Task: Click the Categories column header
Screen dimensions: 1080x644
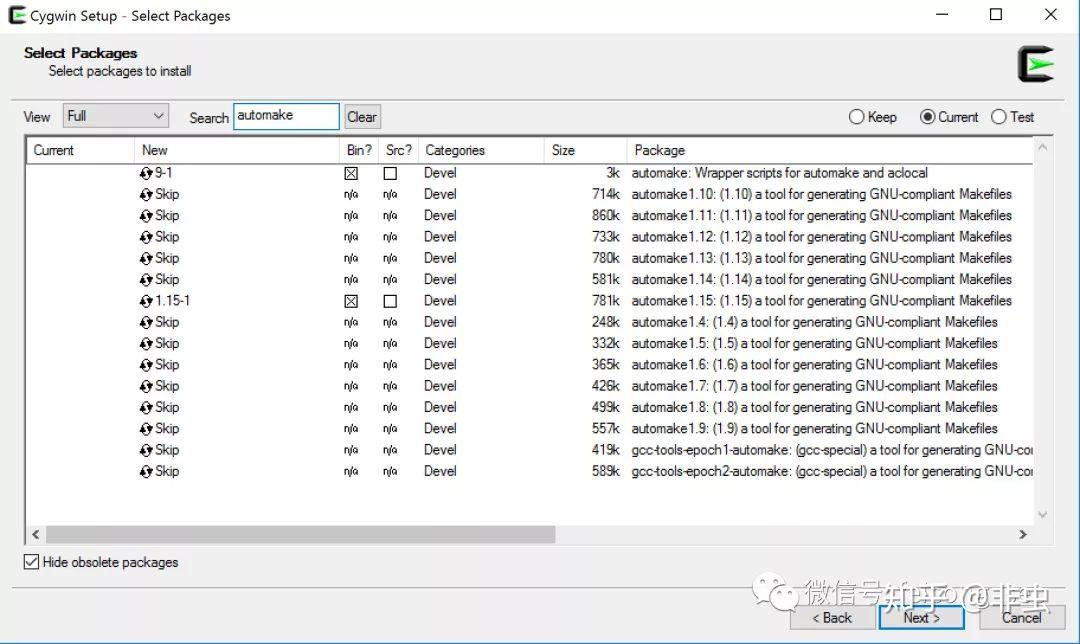Action: point(481,150)
